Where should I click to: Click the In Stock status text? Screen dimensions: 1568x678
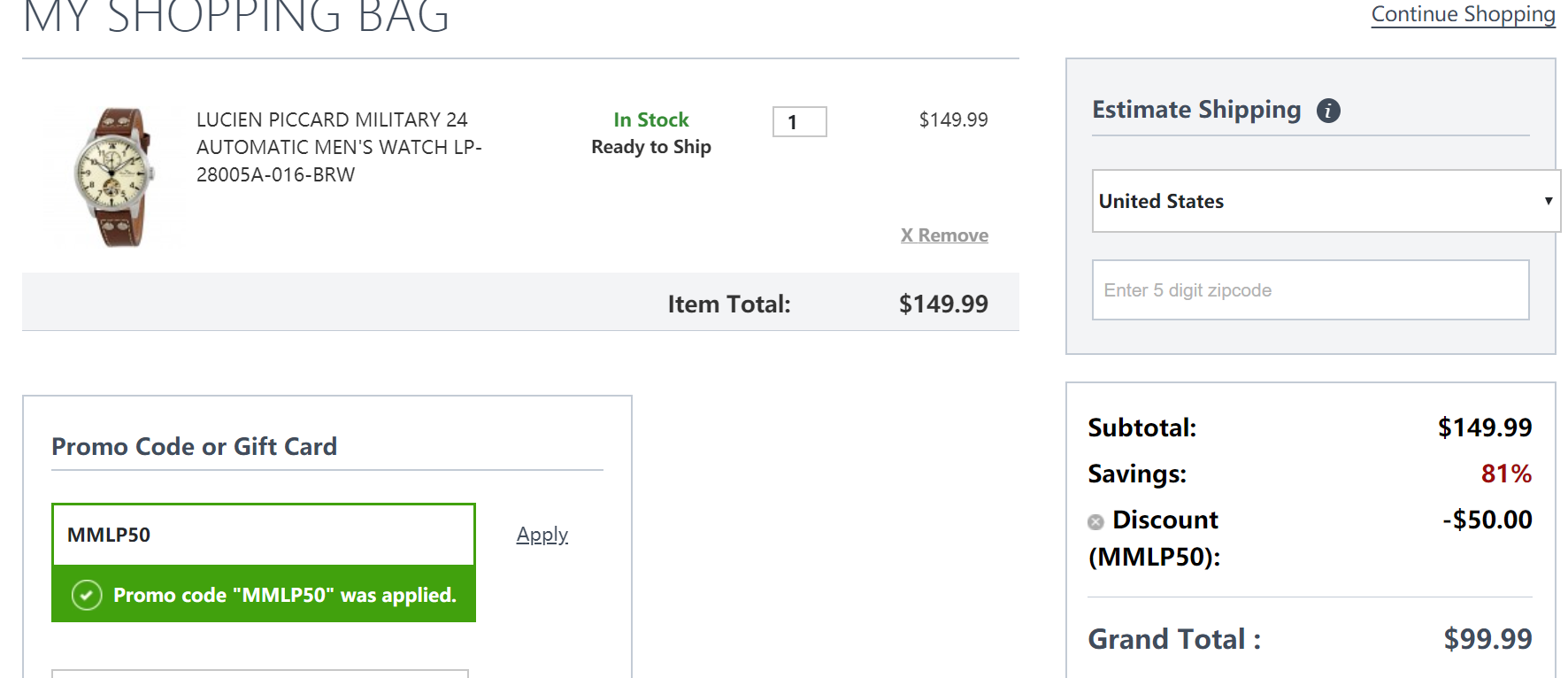pyautogui.click(x=651, y=119)
